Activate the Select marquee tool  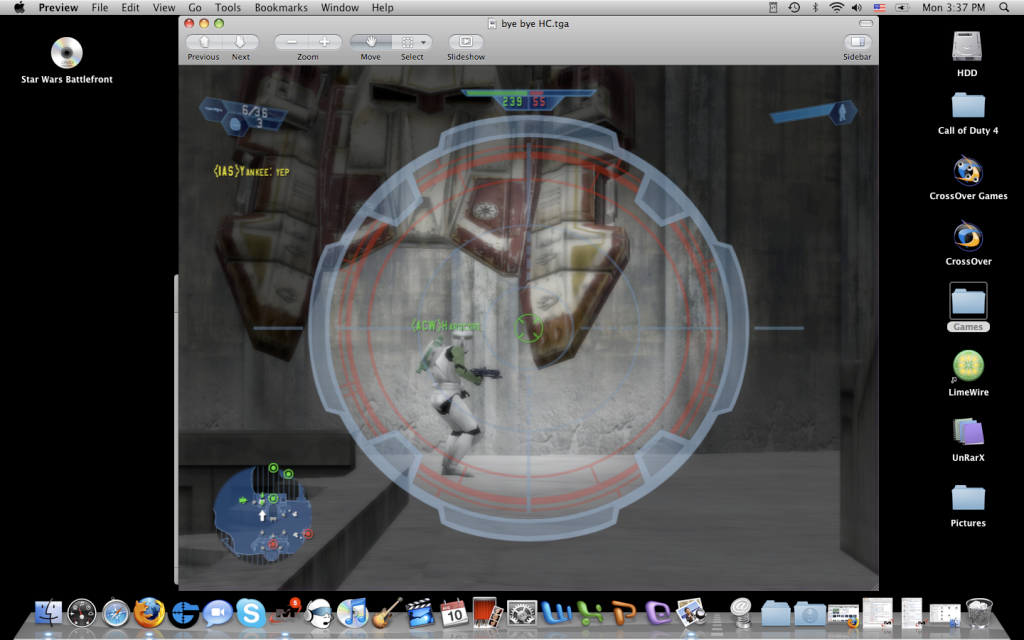pyautogui.click(x=407, y=42)
